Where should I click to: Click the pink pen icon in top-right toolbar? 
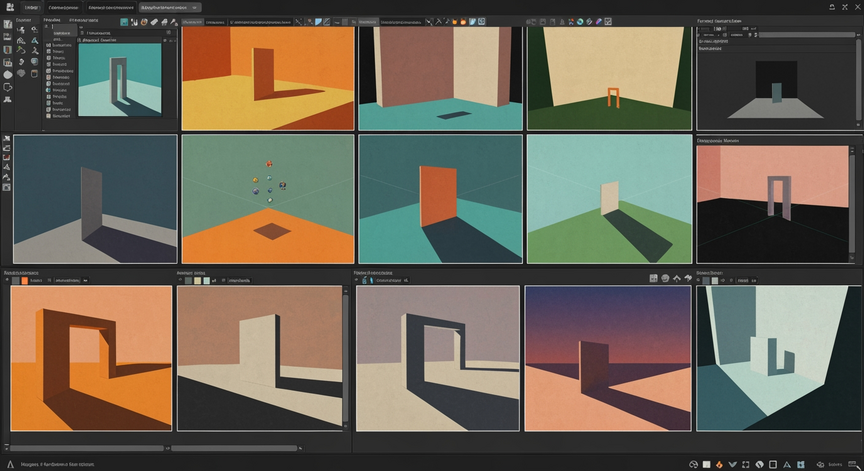click(598, 21)
